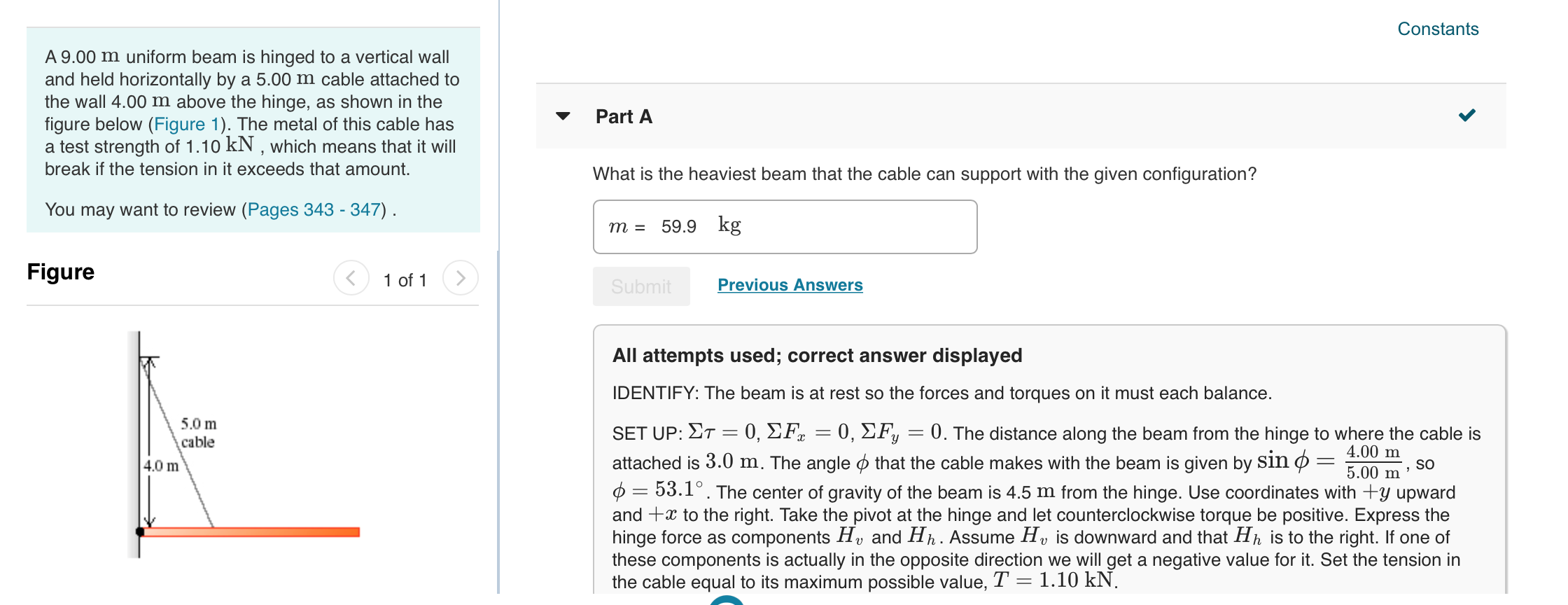Image resolution: width=1568 pixels, height=605 pixels.
Task: Click the disabled Submit button
Action: (640, 286)
